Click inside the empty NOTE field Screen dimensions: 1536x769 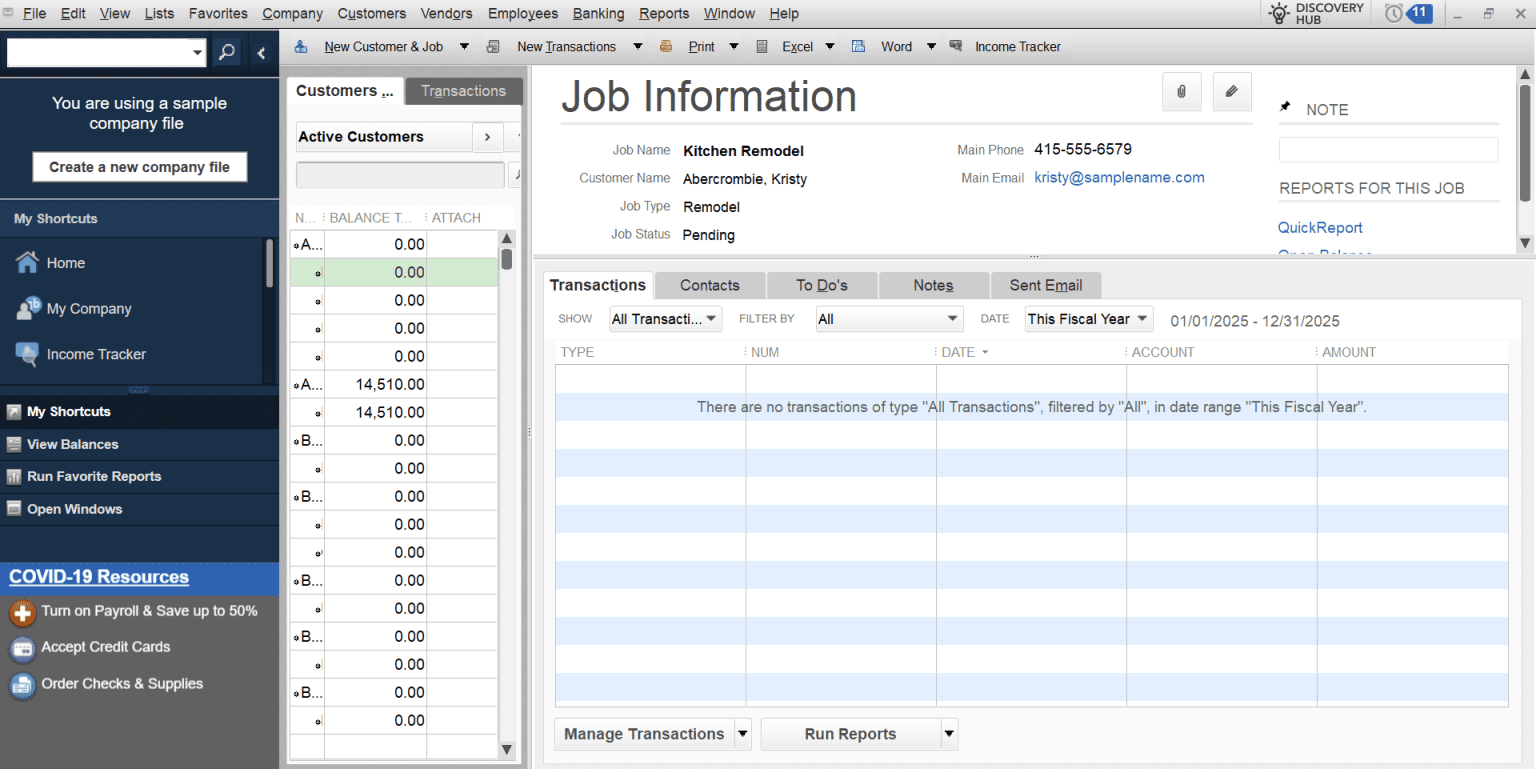pos(1388,149)
